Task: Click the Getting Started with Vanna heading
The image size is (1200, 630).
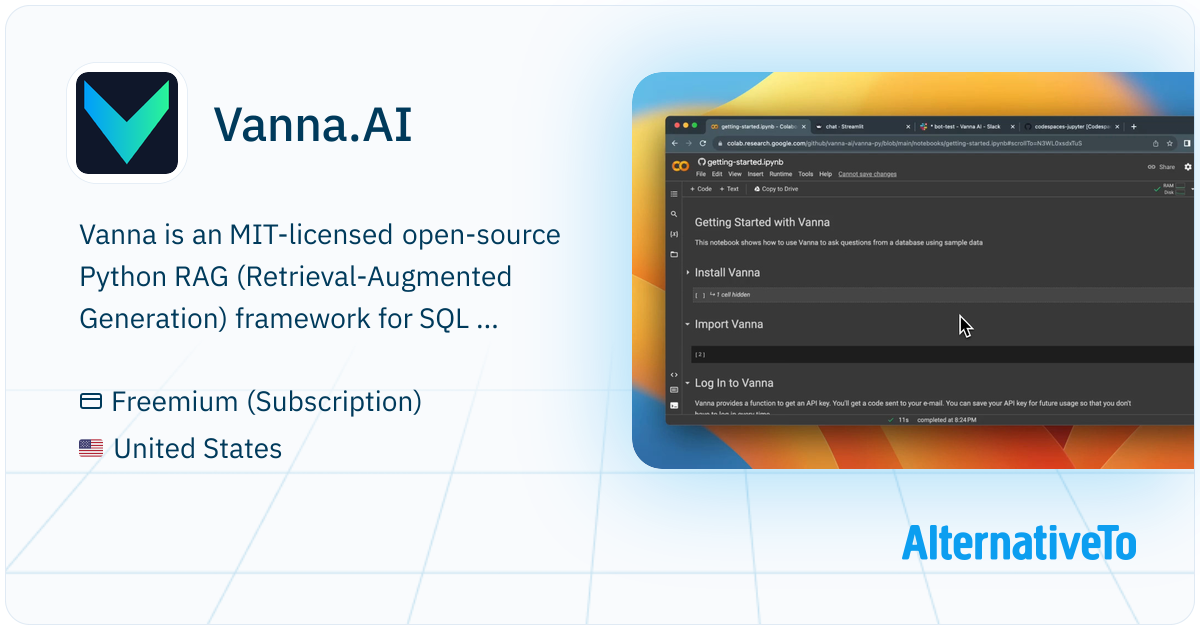Action: click(x=762, y=222)
